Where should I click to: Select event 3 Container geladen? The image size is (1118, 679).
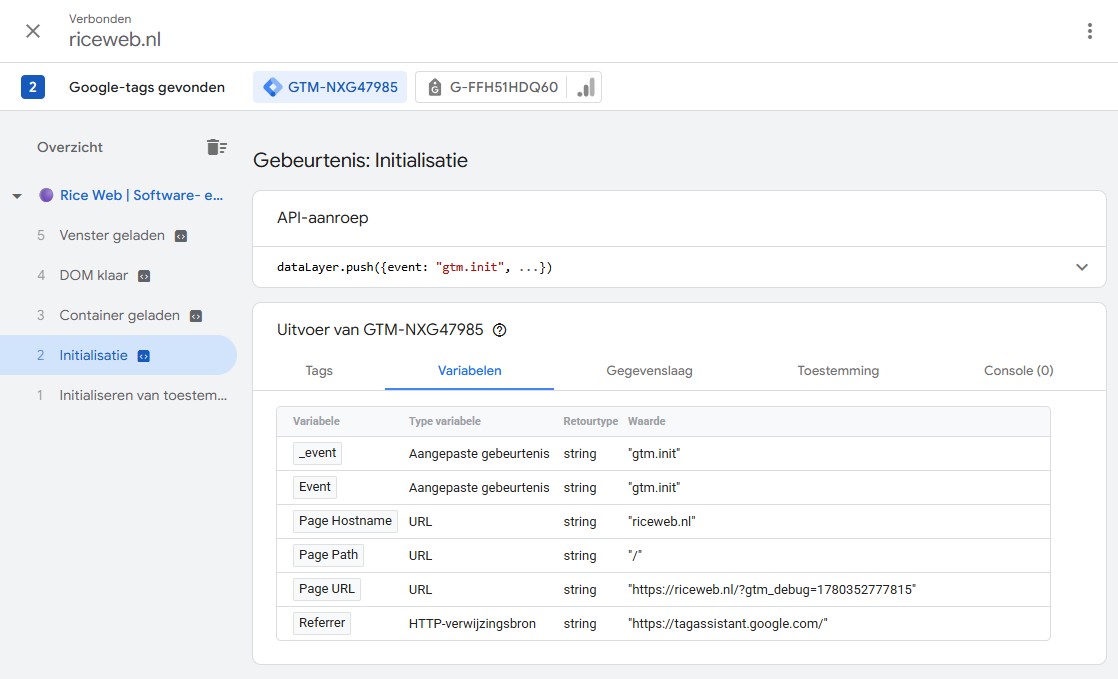point(118,315)
